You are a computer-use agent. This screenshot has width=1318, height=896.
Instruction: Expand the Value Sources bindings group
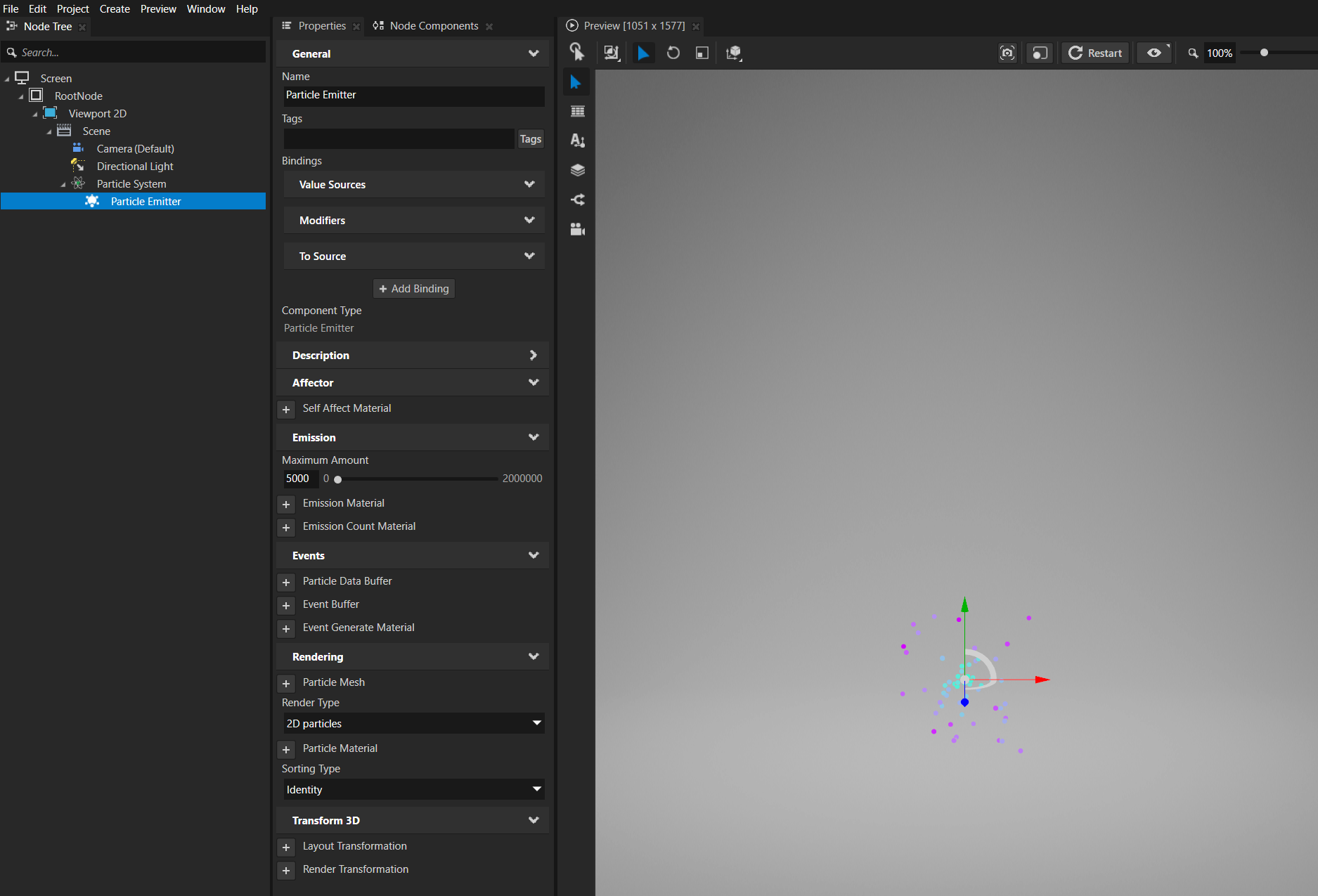pos(529,184)
